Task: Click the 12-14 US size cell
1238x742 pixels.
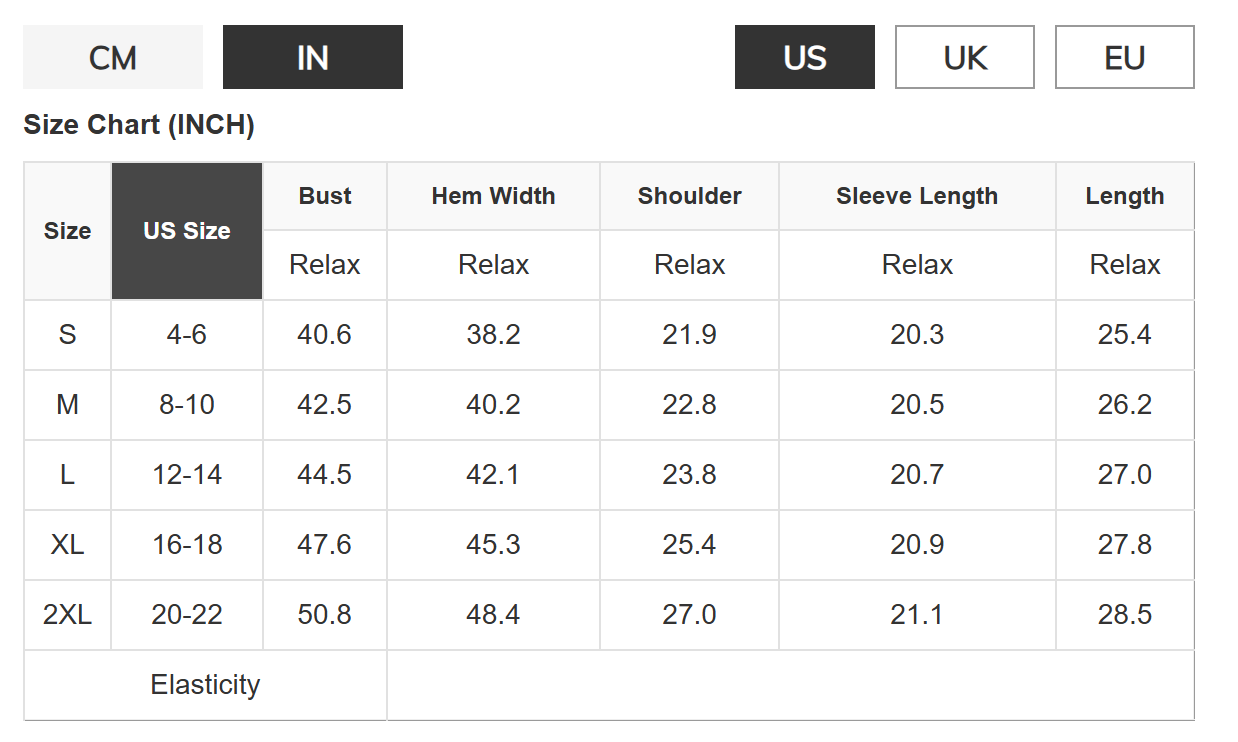Action: tap(187, 474)
